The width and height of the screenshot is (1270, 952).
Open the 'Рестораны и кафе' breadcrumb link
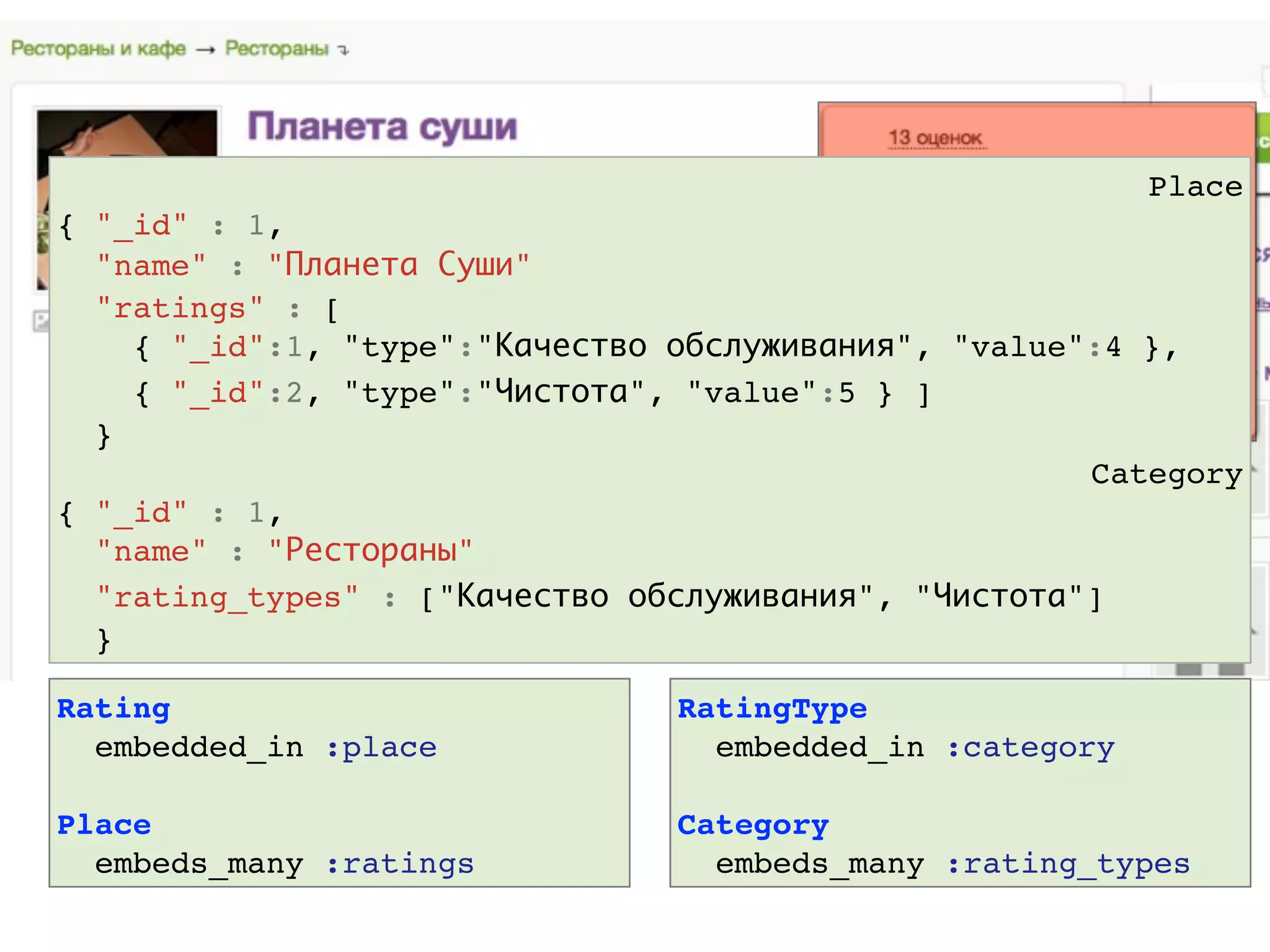pyautogui.click(x=98, y=48)
